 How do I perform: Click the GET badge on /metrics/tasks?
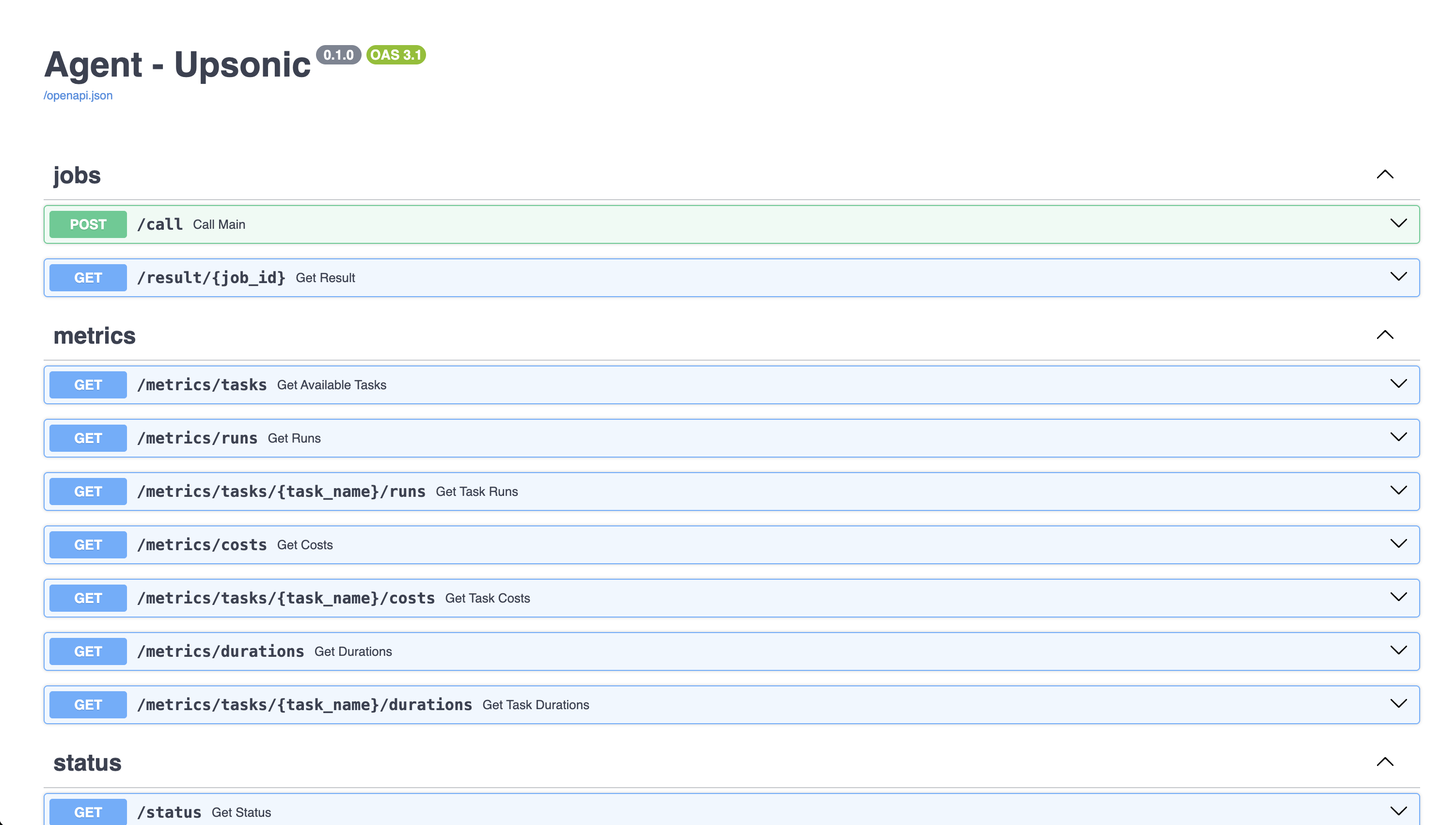tap(87, 384)
